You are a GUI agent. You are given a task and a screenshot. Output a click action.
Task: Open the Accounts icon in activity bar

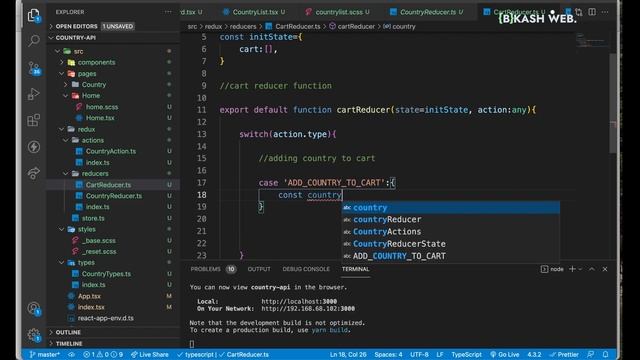click(x=34, y=309)
